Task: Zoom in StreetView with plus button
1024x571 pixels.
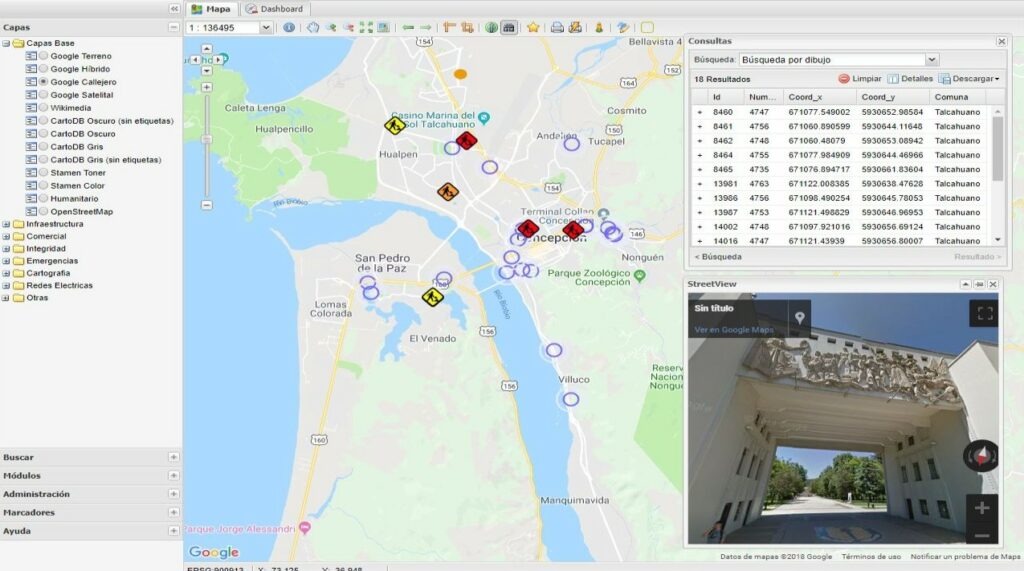Action: (982, 508)
